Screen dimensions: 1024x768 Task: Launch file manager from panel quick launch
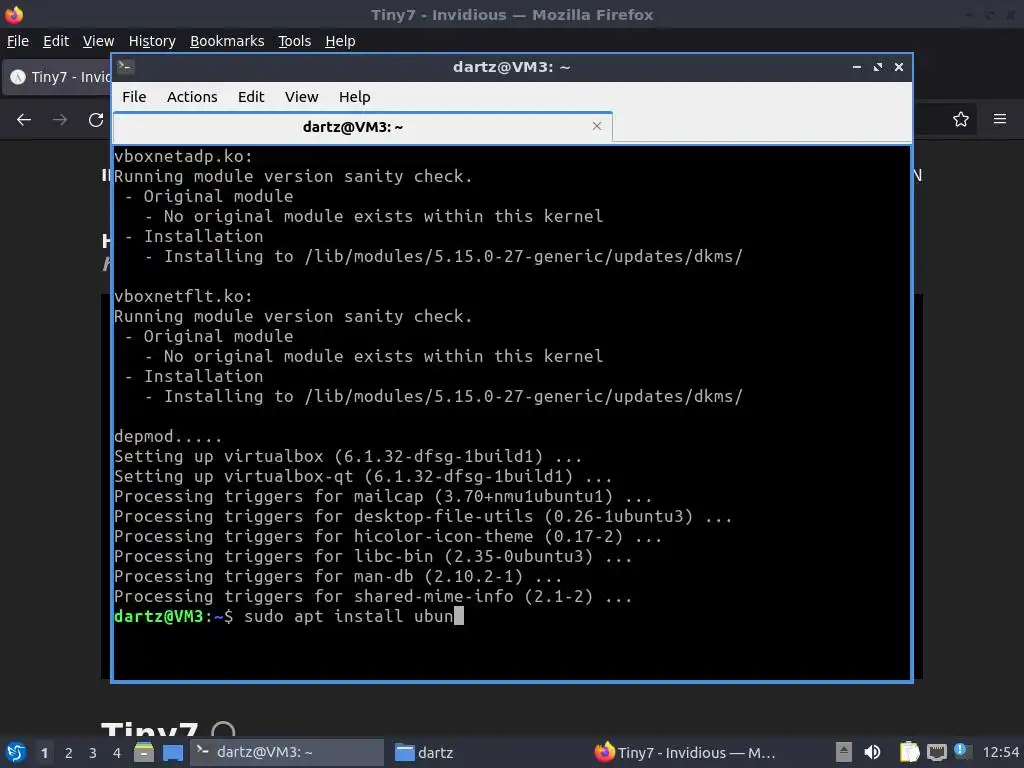point(144,752)
